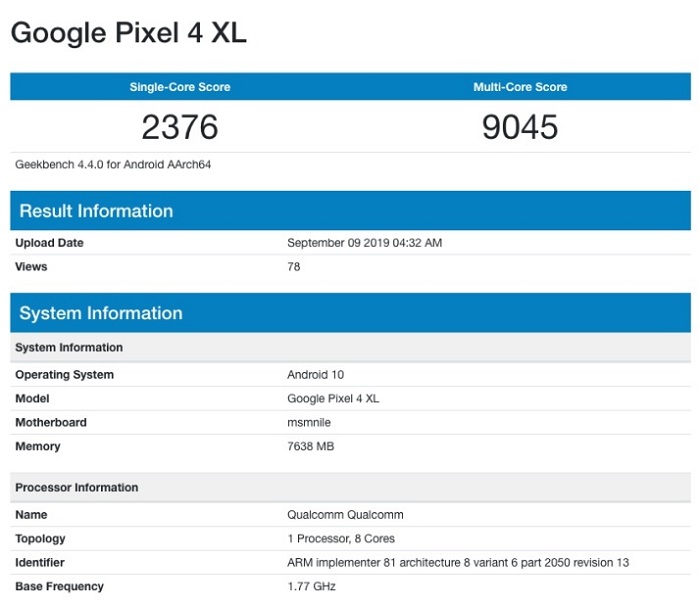This screenshot has height=606, width=700.
Task: Select the Google Pixel 4 XL model value
Action: click(x=333, y=398)
